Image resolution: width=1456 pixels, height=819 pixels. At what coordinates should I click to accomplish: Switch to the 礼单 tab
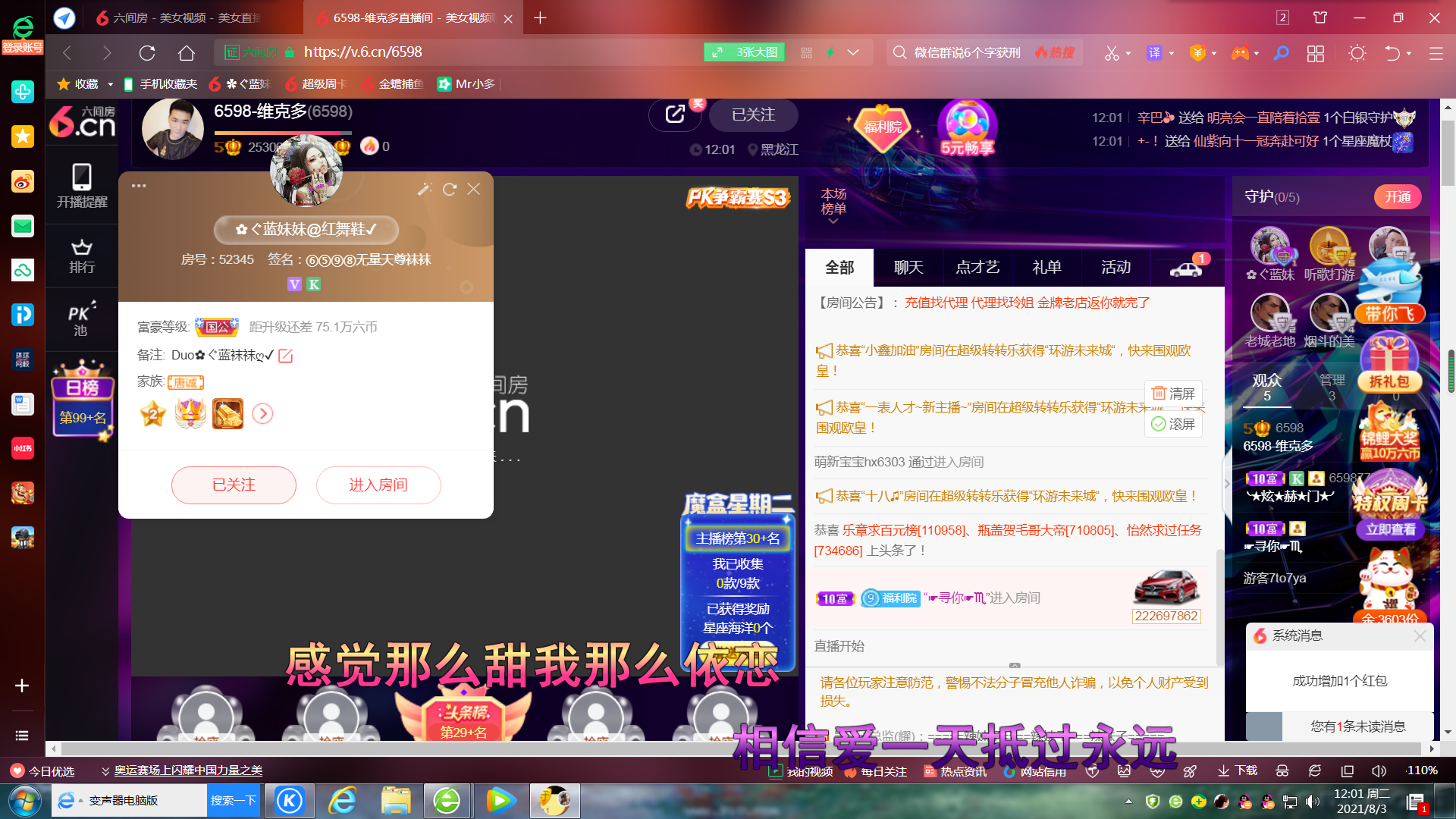[x=1046, y=268]
